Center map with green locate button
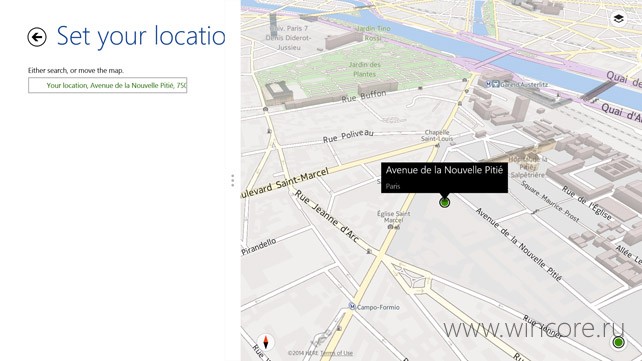The height and width of the screenshot is (361, 642). [618, 342]
